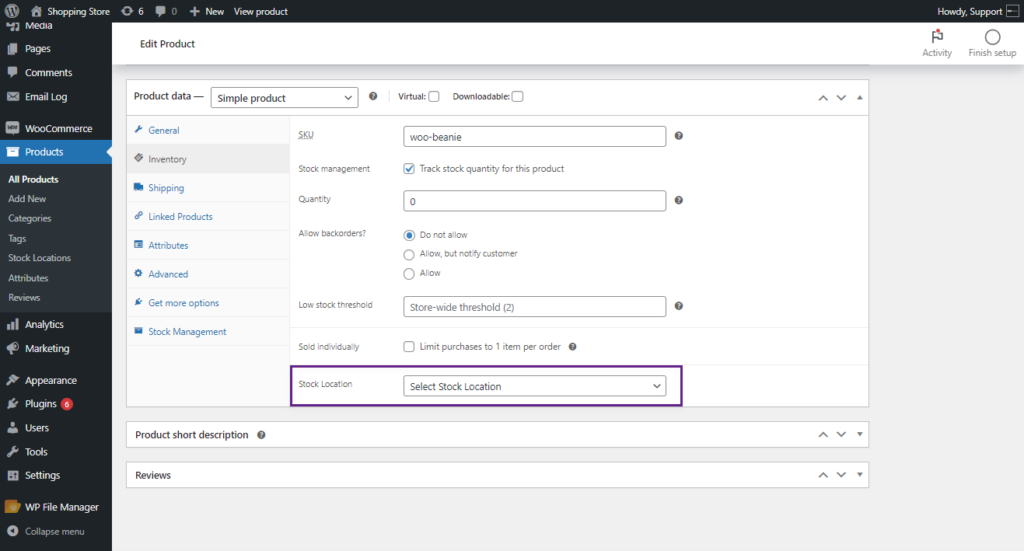Click the Low stock threshold field
This screenshot has height=551, width=1024.
(535, 306)
